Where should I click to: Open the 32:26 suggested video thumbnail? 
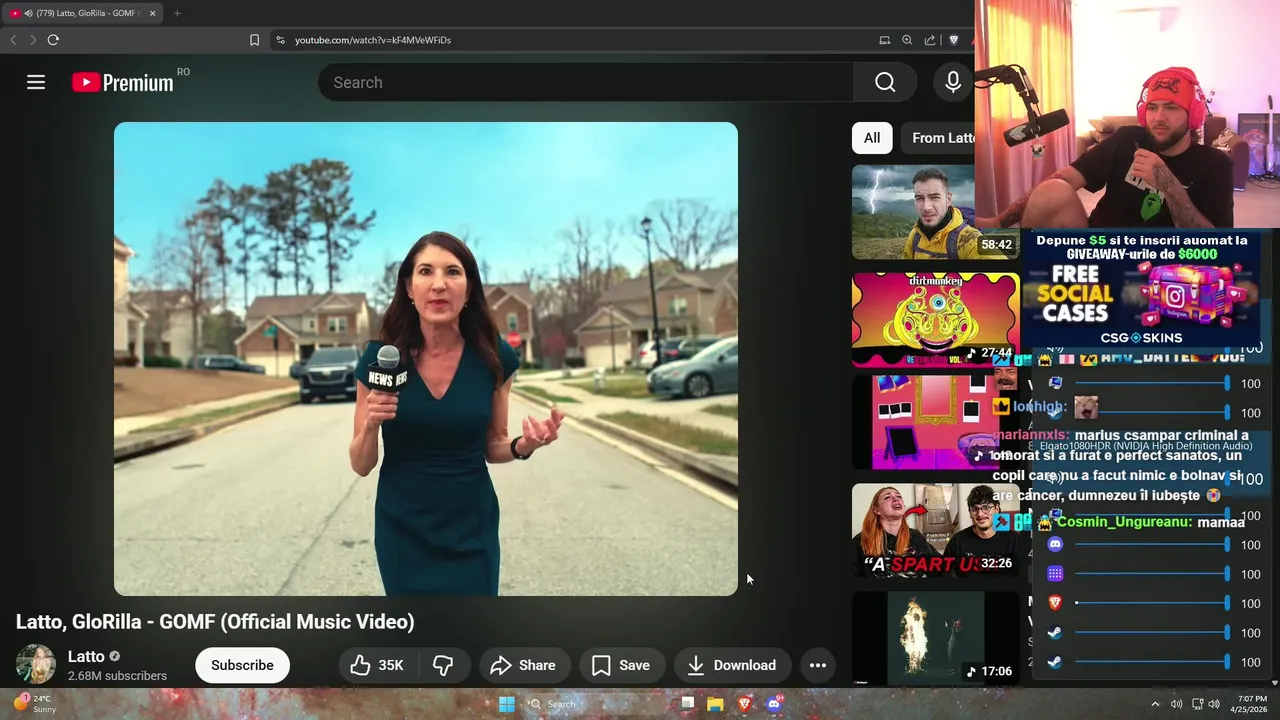935,530
